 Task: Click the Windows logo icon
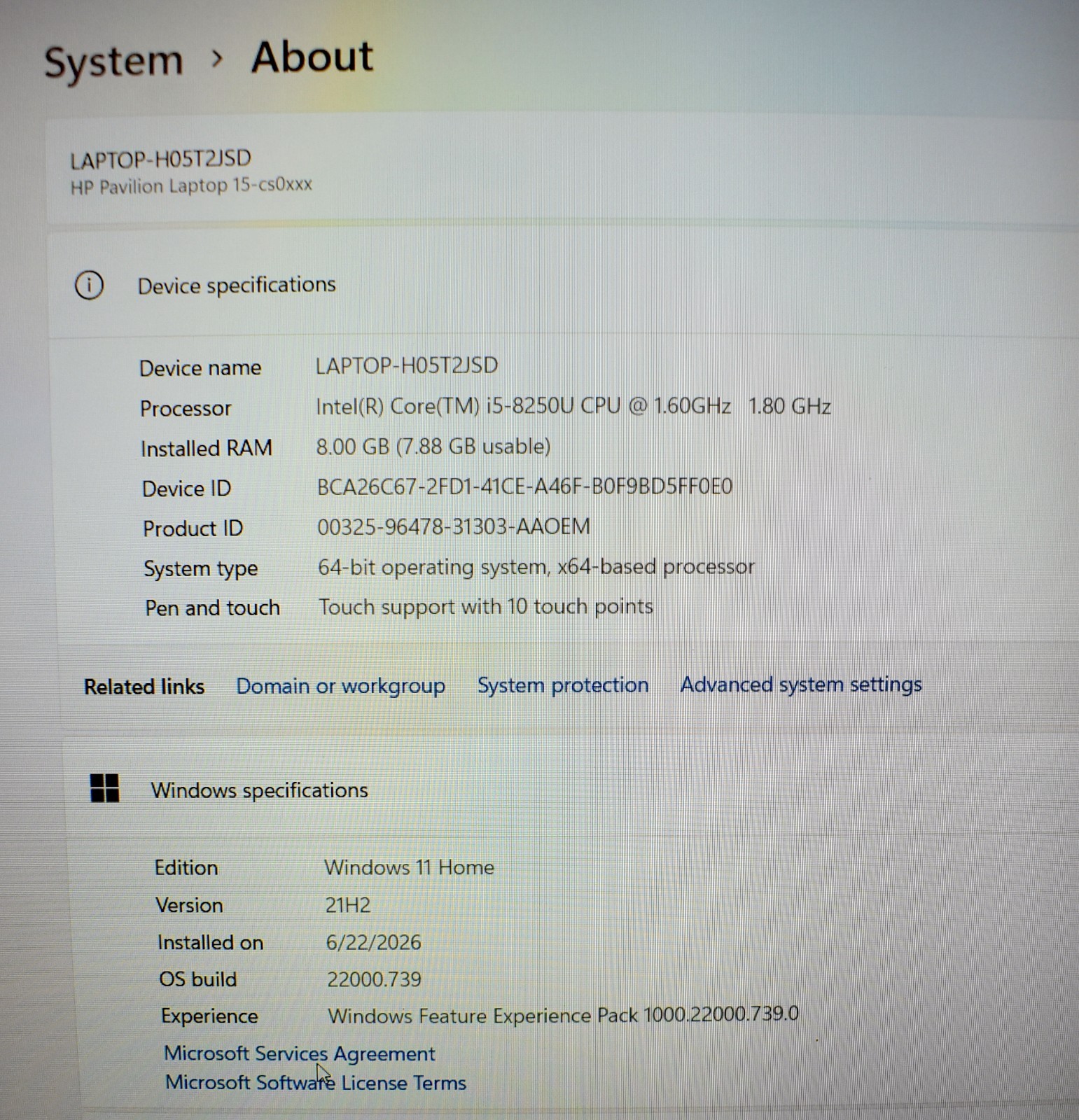tap(104, 788)
